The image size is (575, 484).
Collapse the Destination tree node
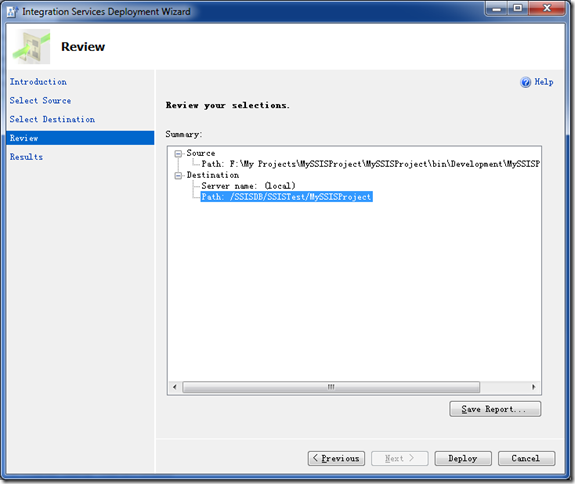[x=178, y=176]
